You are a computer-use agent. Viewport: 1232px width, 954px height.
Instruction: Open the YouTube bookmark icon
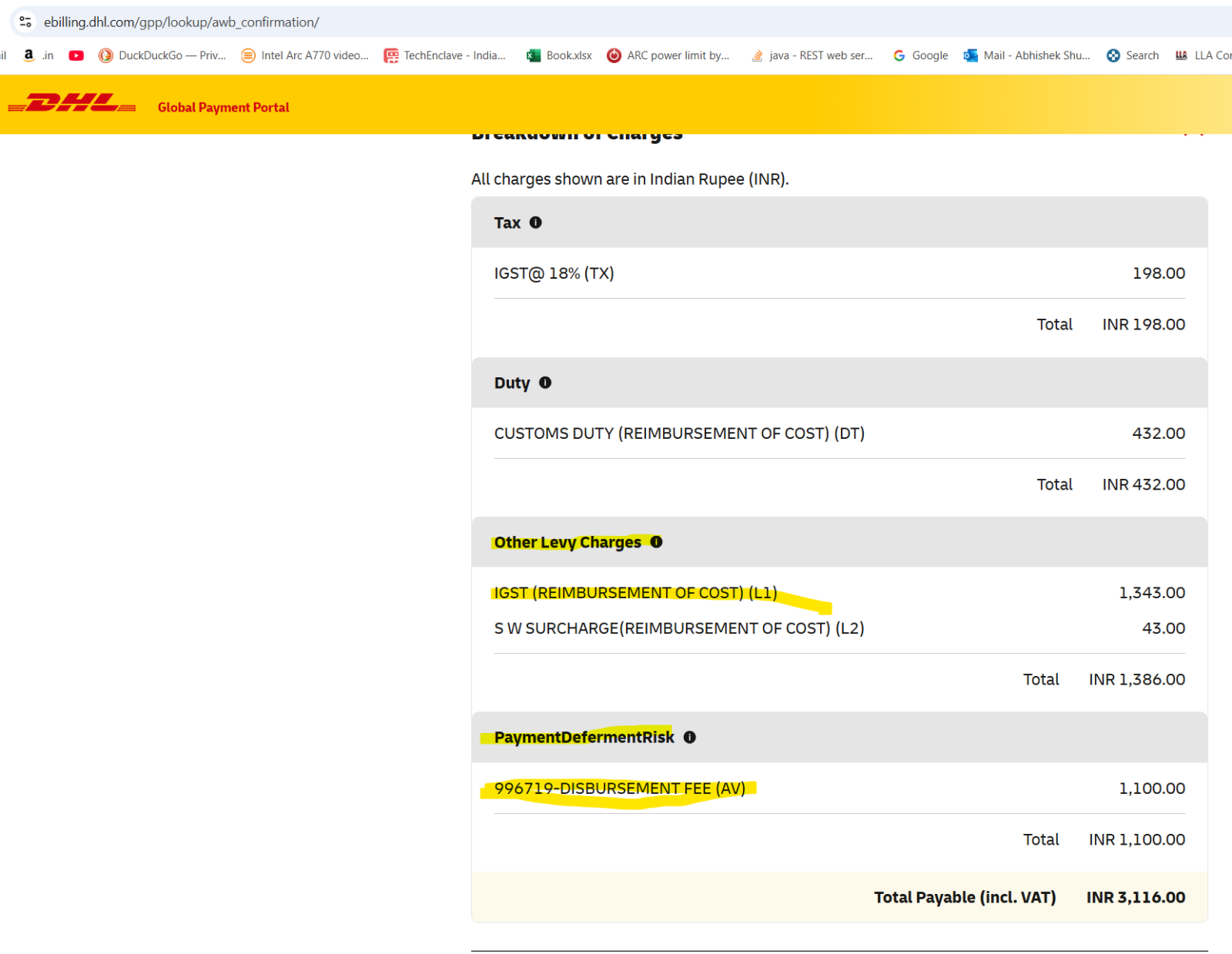[x=76, y=55]
